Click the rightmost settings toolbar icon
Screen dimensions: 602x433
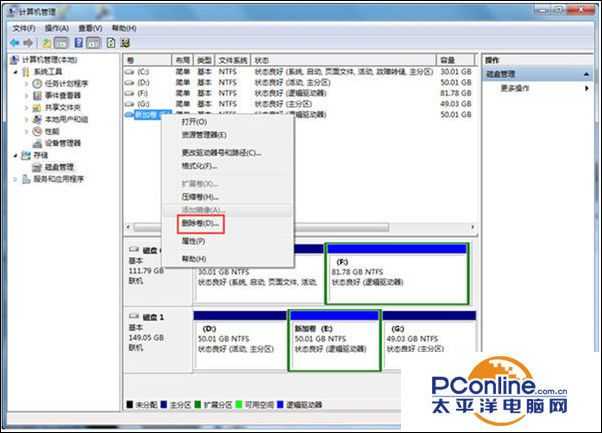click(x=125, y=43)
